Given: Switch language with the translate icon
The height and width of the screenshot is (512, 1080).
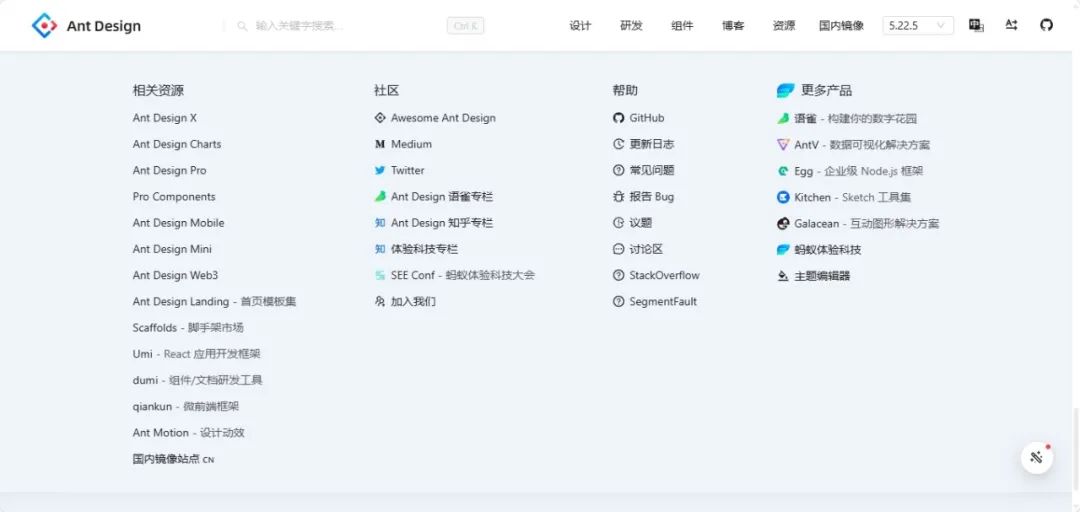Looking at the screenshot, I should (976, 25).
